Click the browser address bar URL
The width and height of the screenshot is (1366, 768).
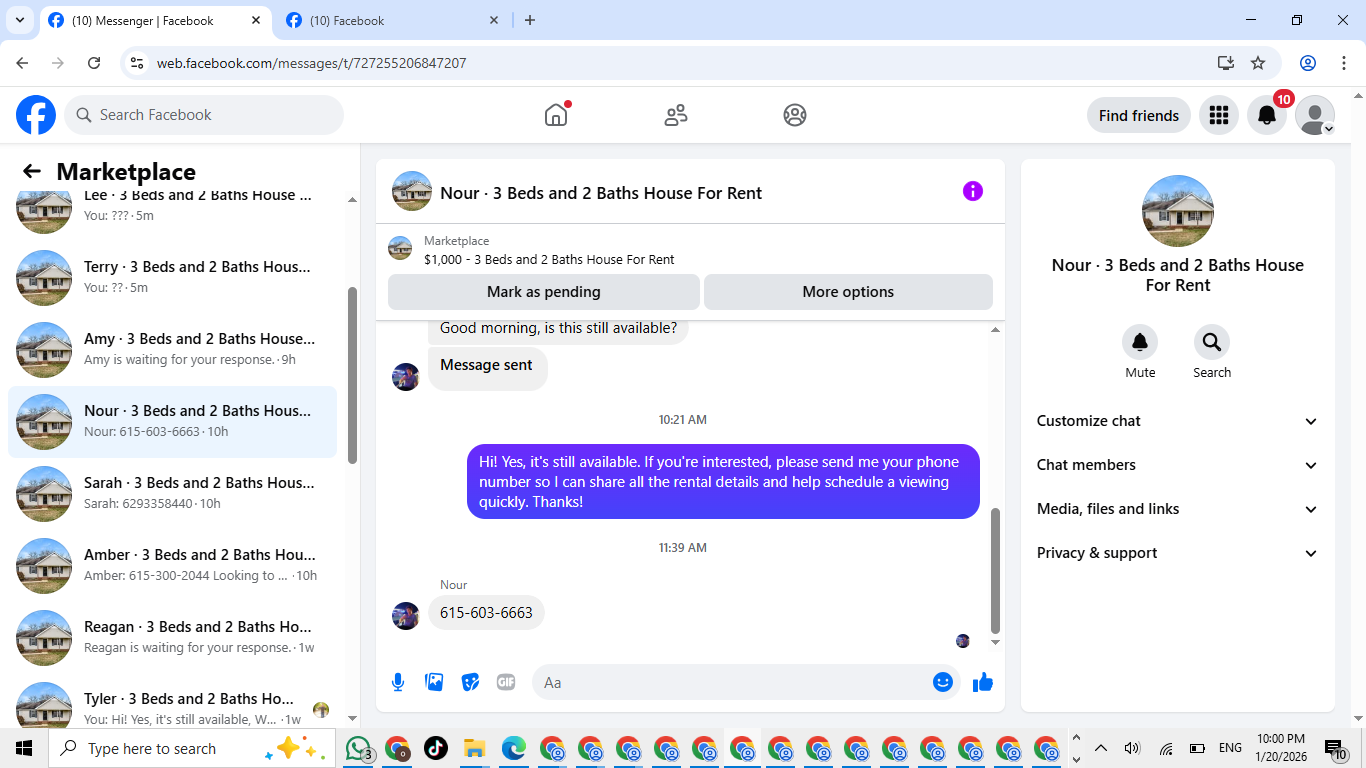coord(311,63)
